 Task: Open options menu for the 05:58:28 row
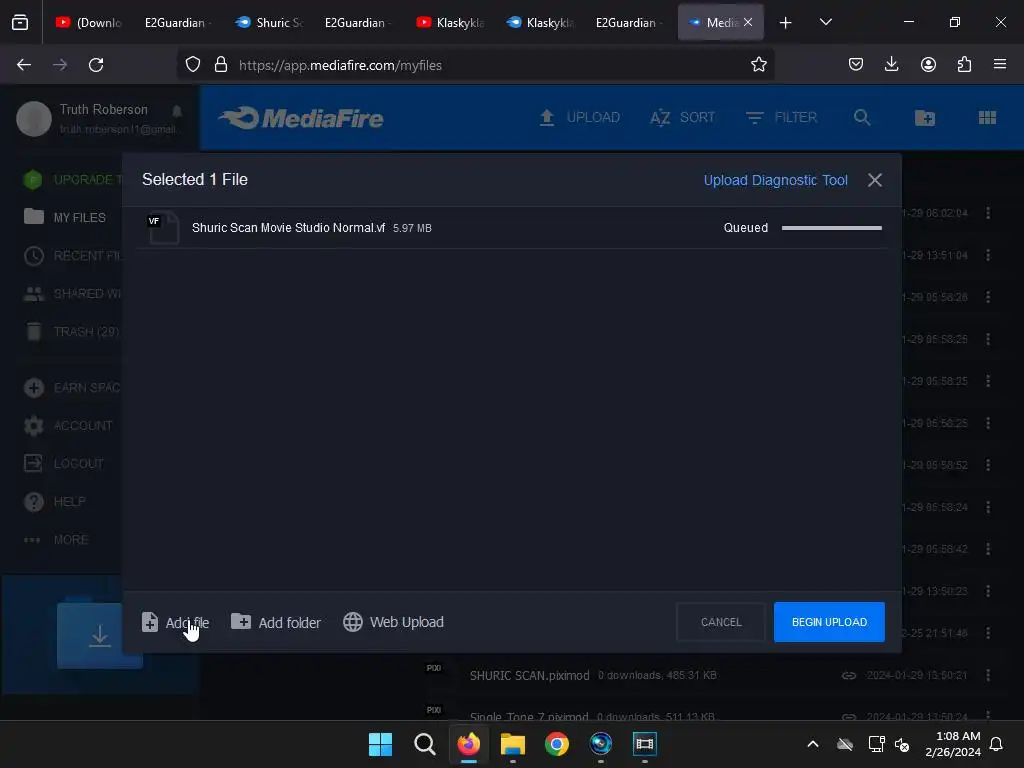tap(987, 297)
